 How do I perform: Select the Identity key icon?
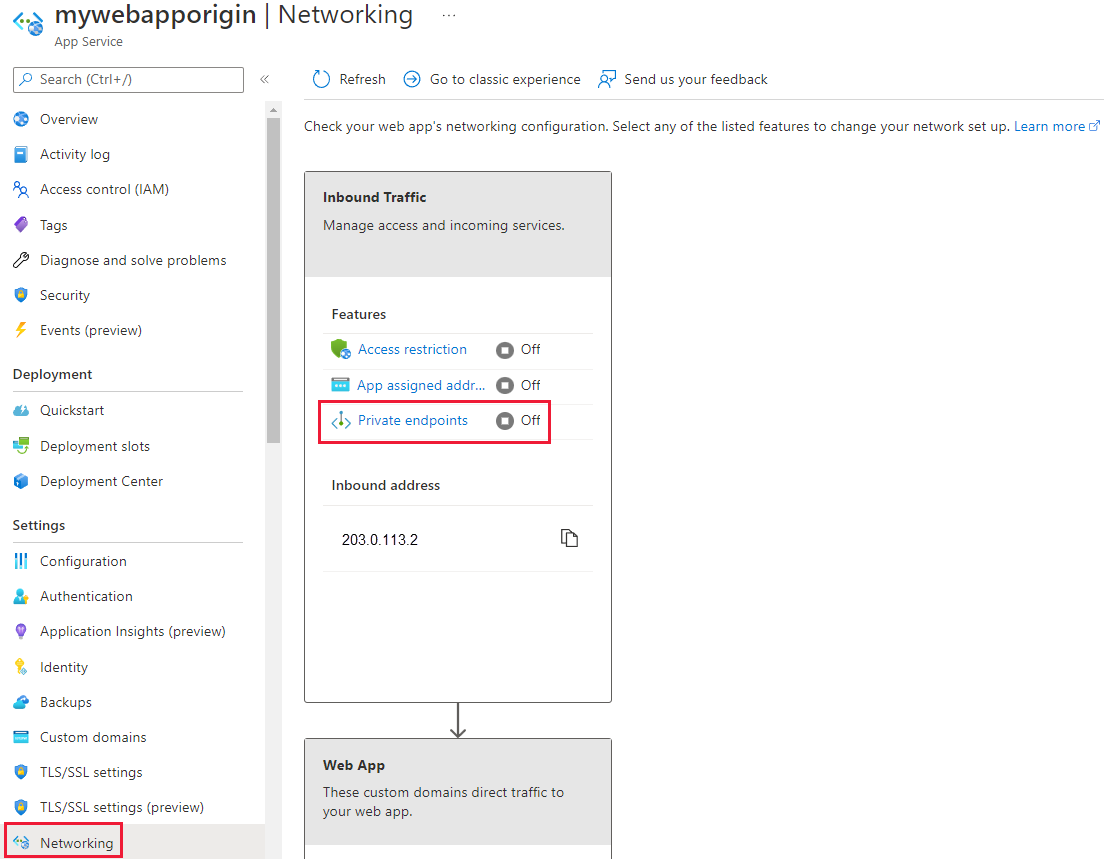coord(22,666)
